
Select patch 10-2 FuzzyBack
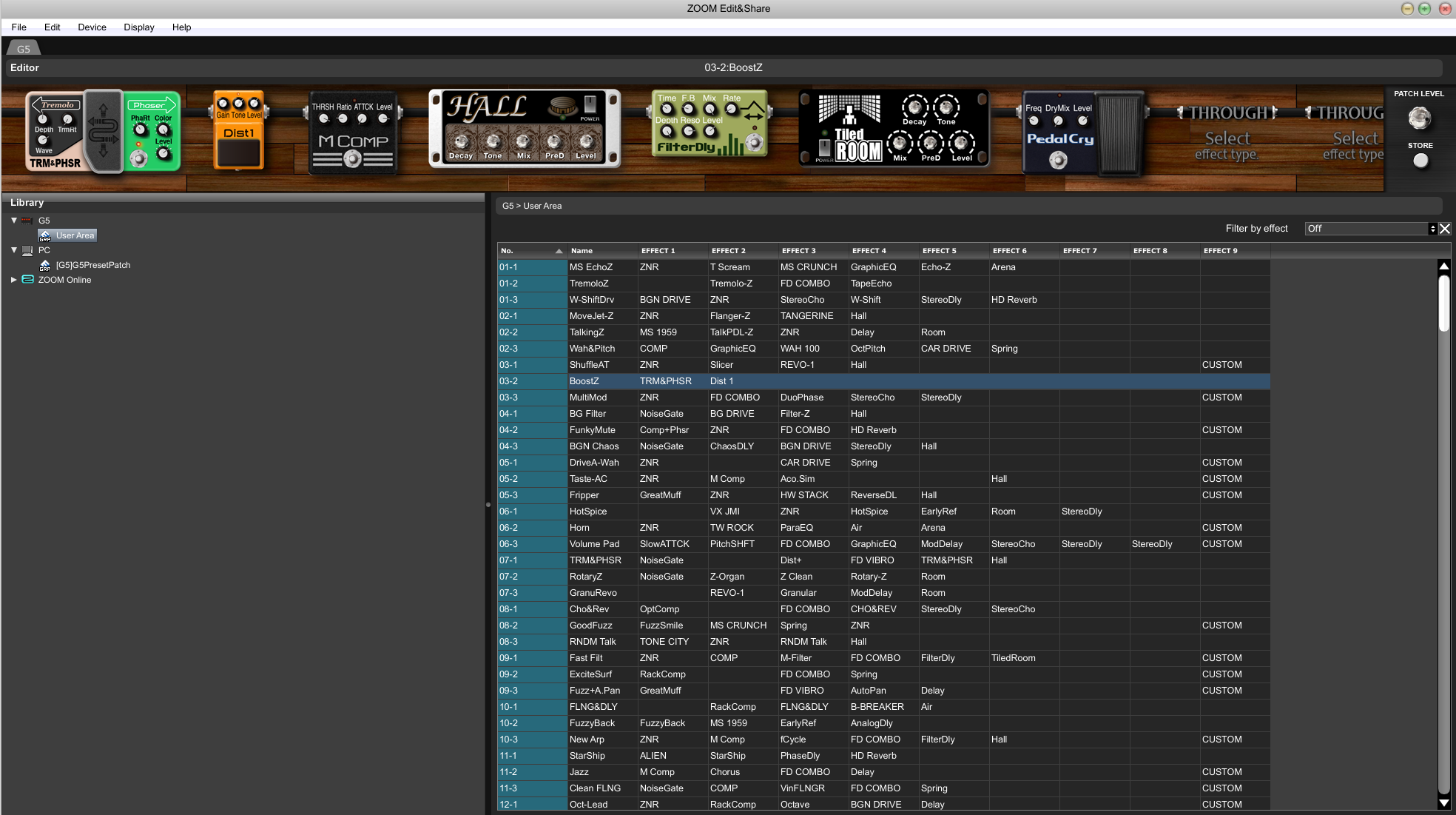pos(884,723)
